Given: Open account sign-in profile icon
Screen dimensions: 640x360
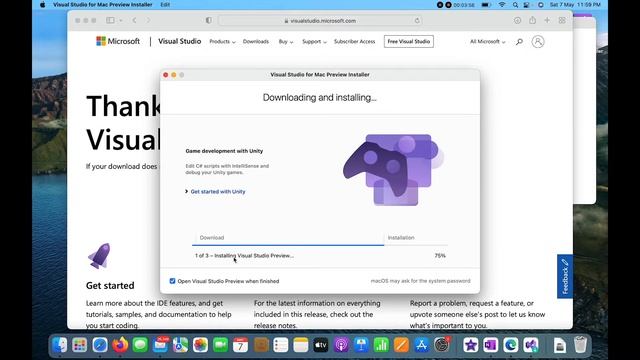Looking at the screenshot, I should pos(538,42).
